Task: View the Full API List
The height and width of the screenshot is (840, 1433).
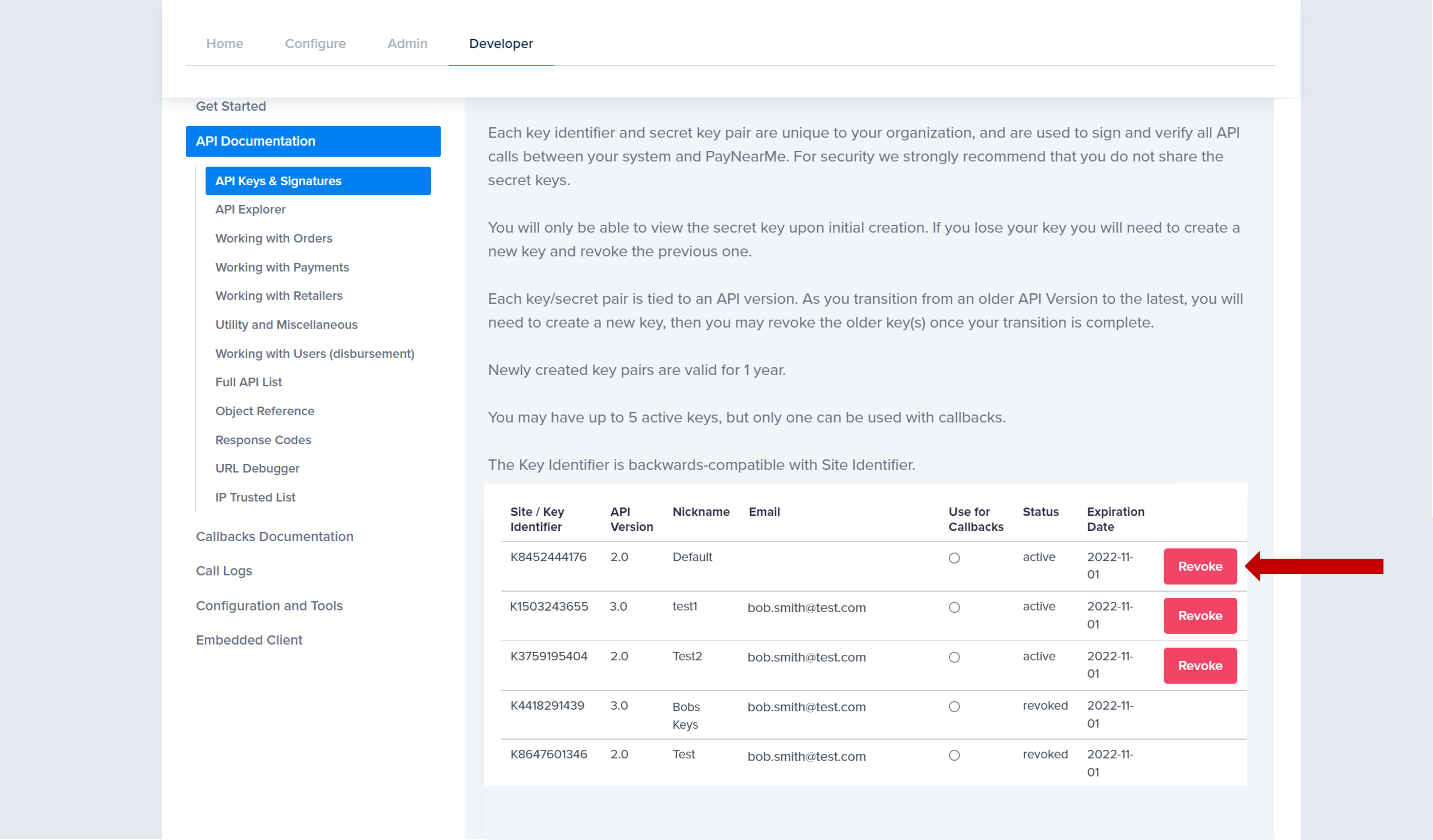Action: pos(248,381)
